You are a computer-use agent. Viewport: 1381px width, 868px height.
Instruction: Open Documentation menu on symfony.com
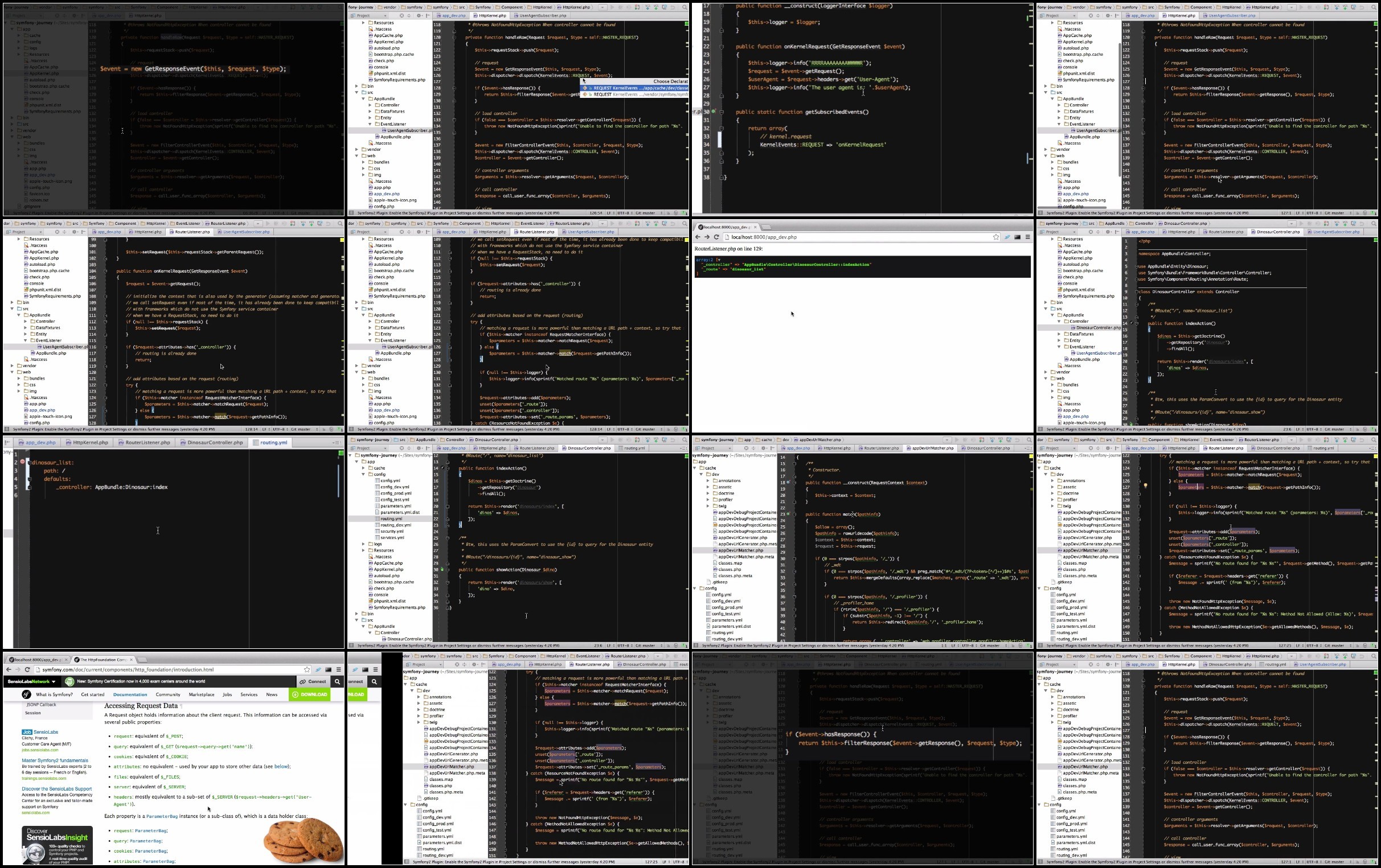[x=130, y=694]
